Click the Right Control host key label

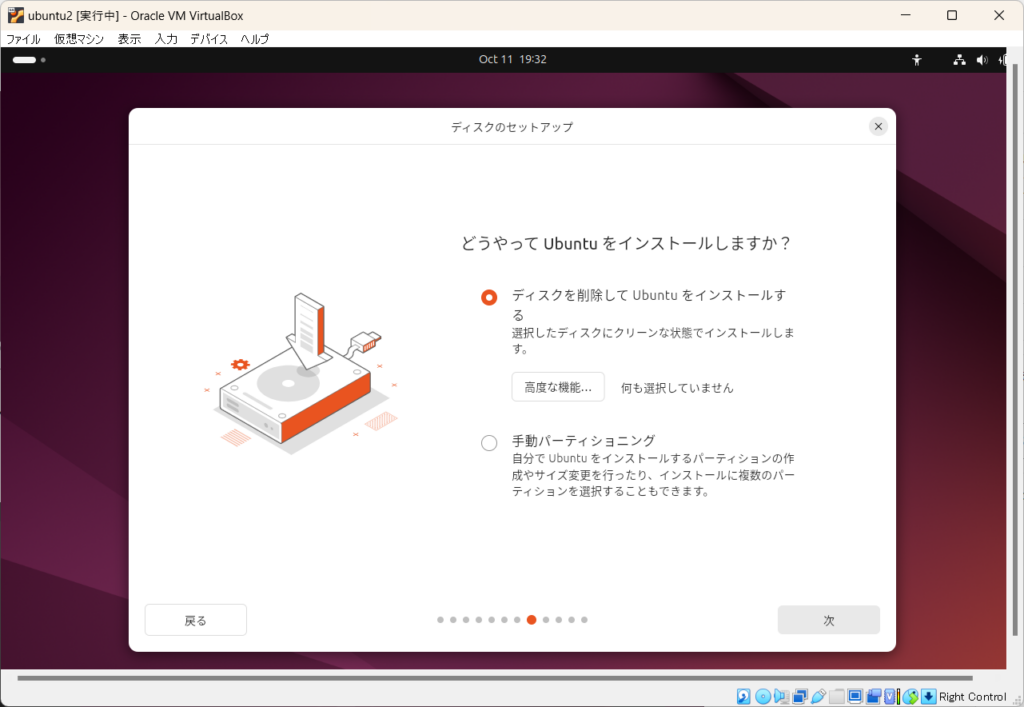coord(972,697)
